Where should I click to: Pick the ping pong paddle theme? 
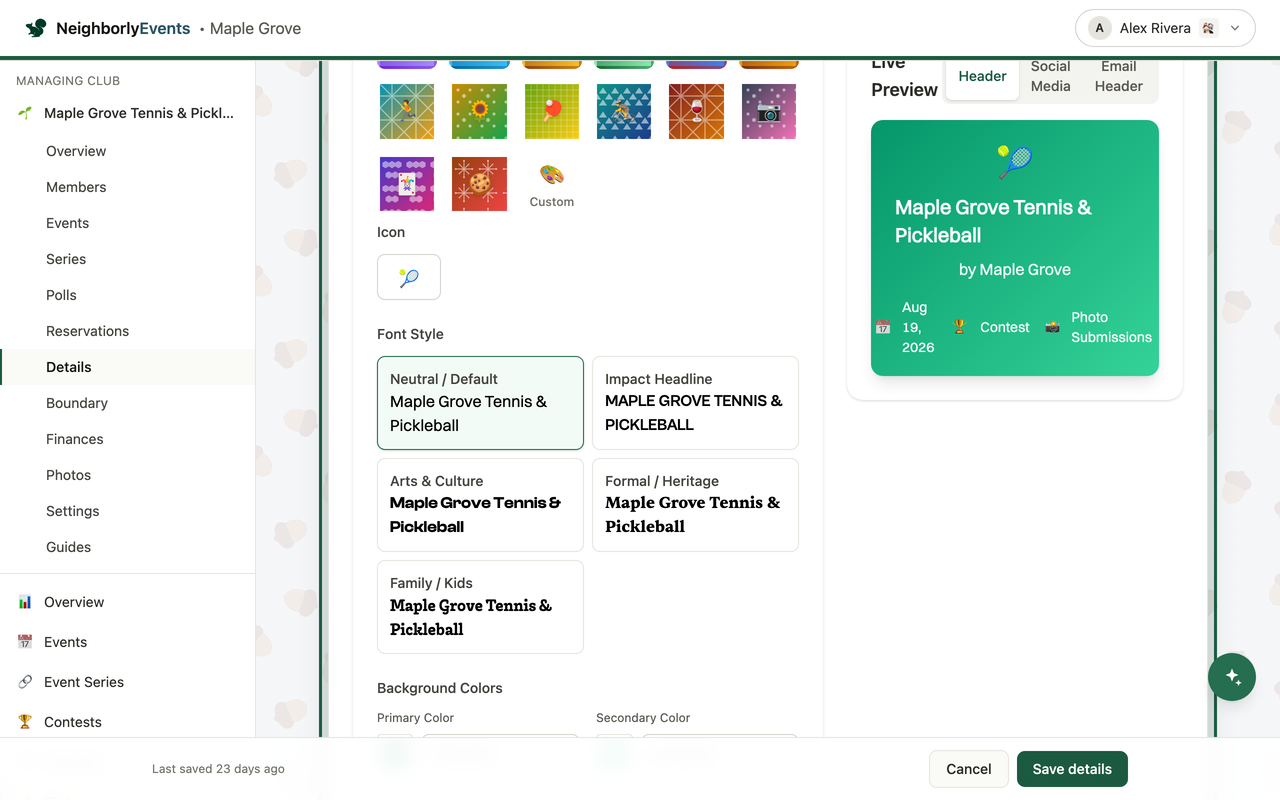point(552,111)
